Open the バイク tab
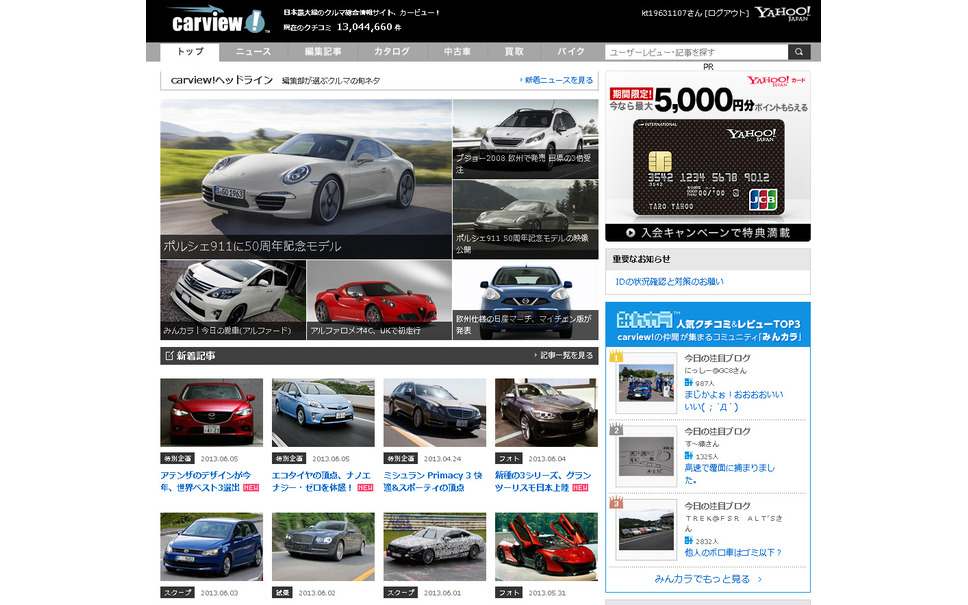The image size is (968, 605). [571, 52]
